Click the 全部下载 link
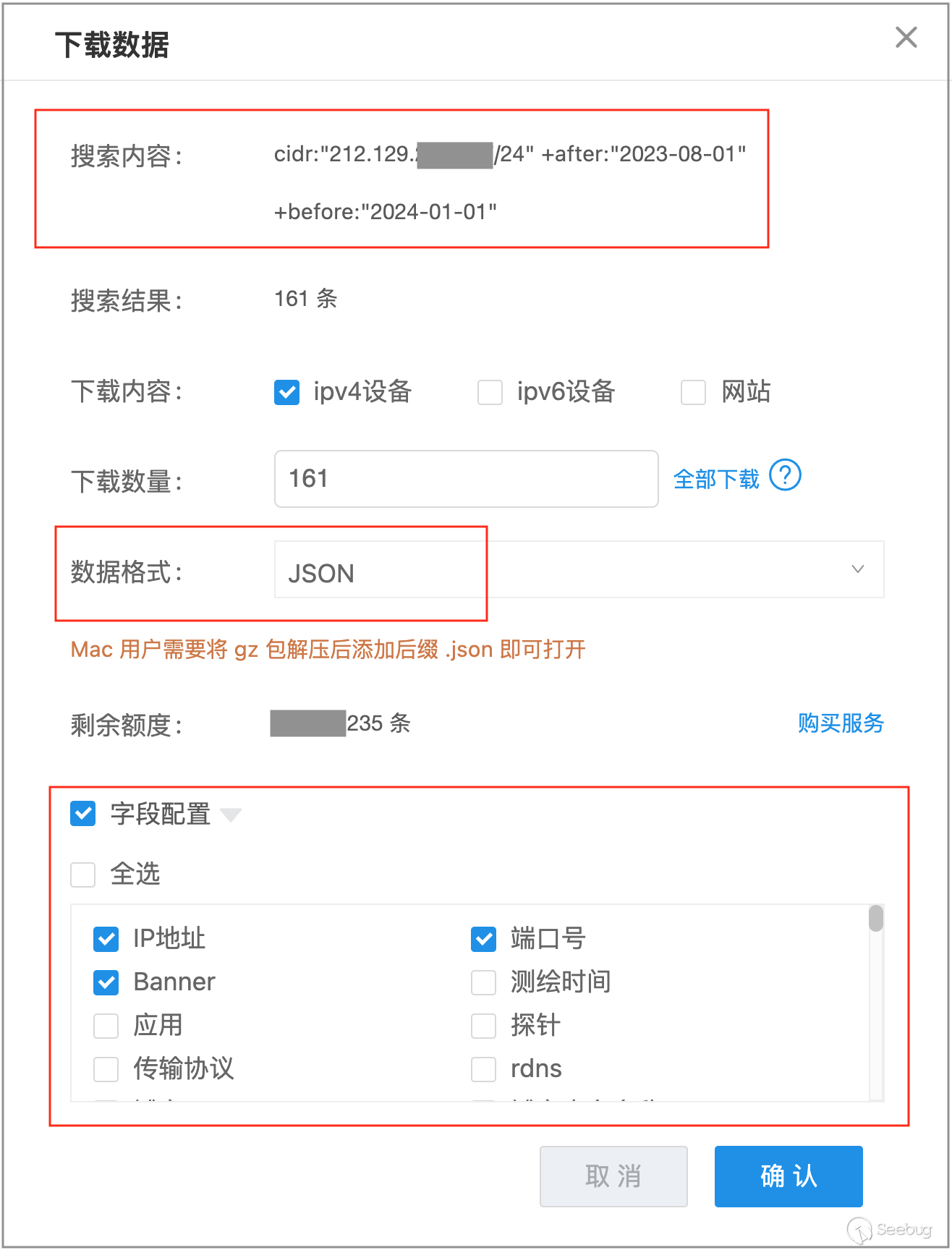 (716, 479)
